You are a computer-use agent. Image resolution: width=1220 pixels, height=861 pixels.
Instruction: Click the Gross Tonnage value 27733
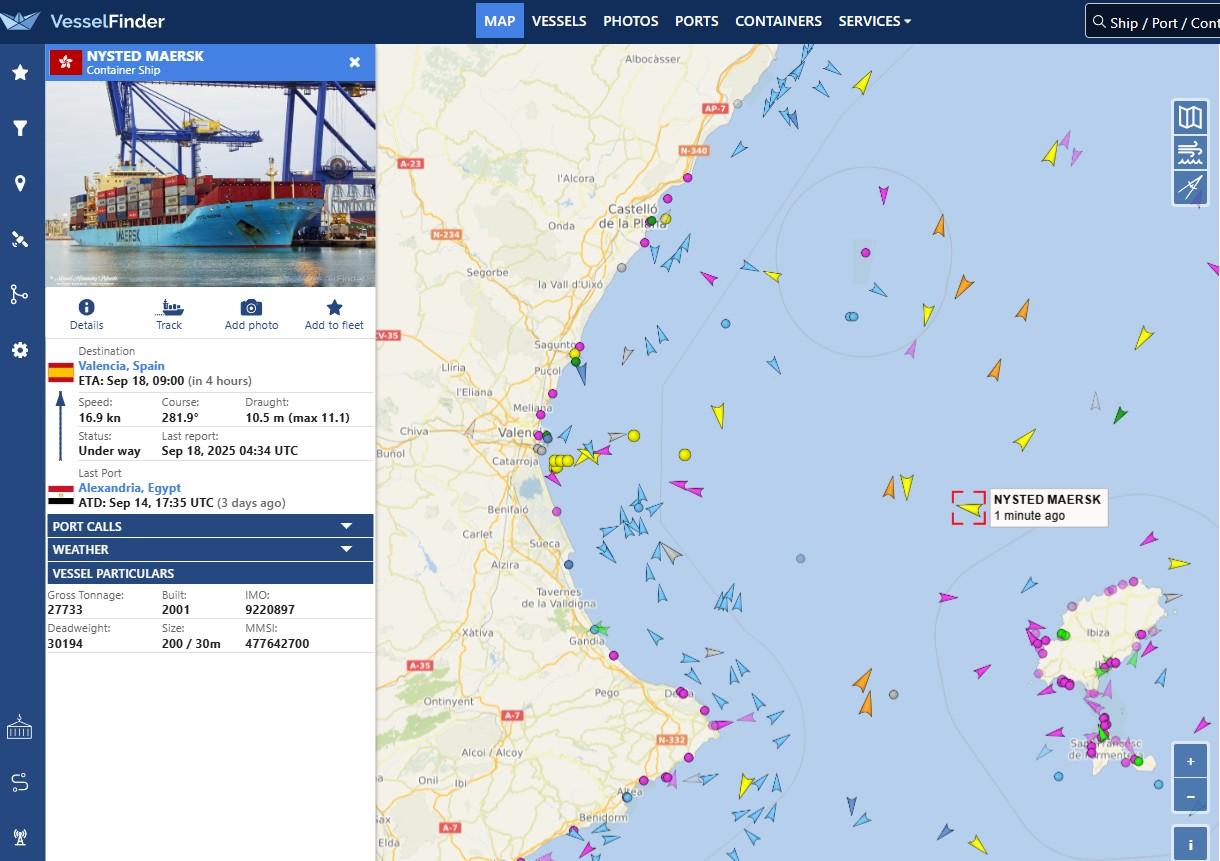click(65, 610)
